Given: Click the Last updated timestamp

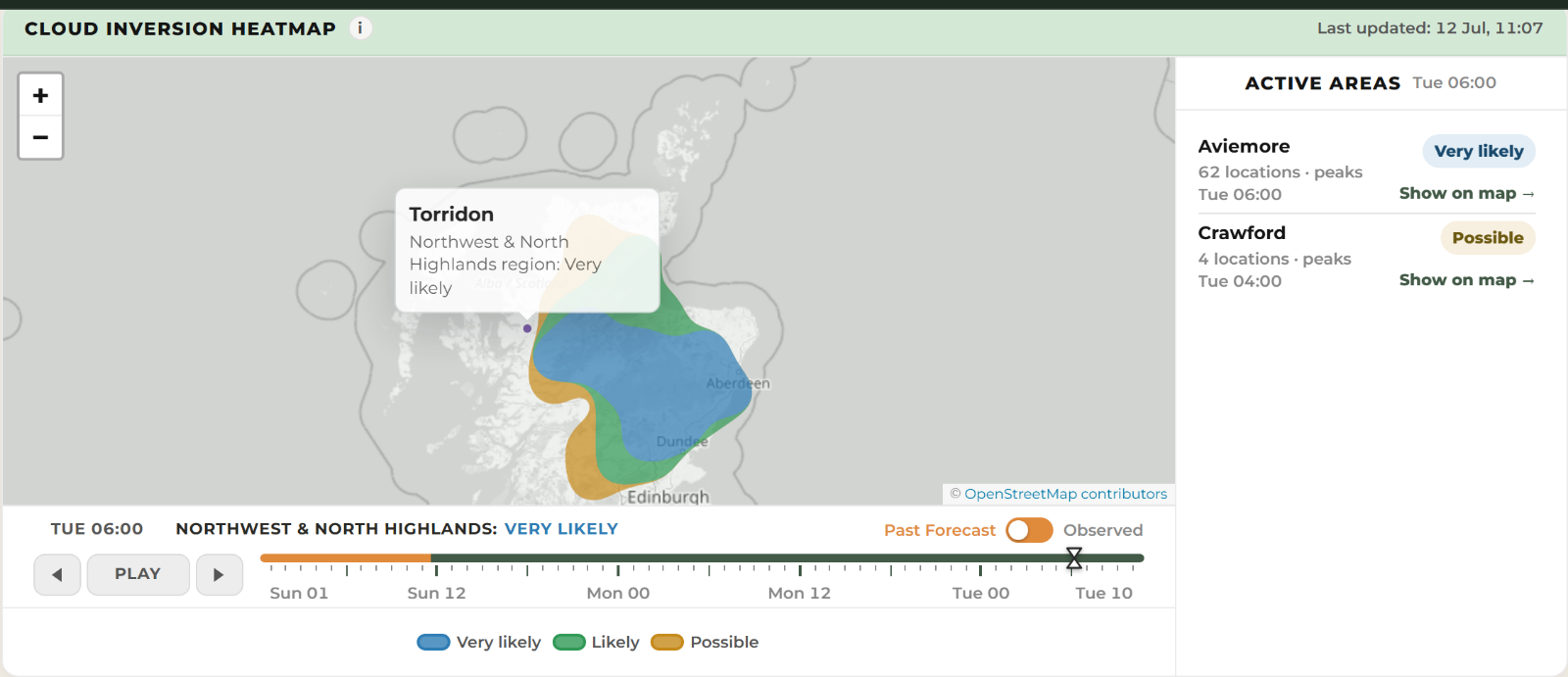Looking at the screenshot, I should pyautogui.click(x=1430, y=28).
